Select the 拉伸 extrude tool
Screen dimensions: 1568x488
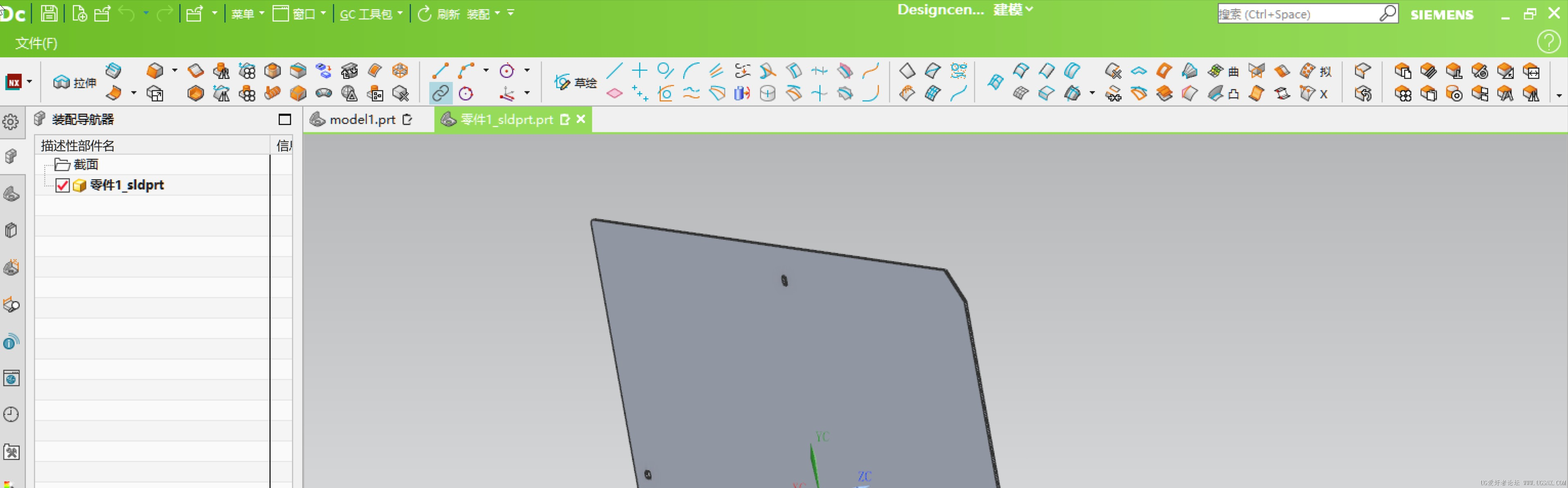(x=74, y=82)
